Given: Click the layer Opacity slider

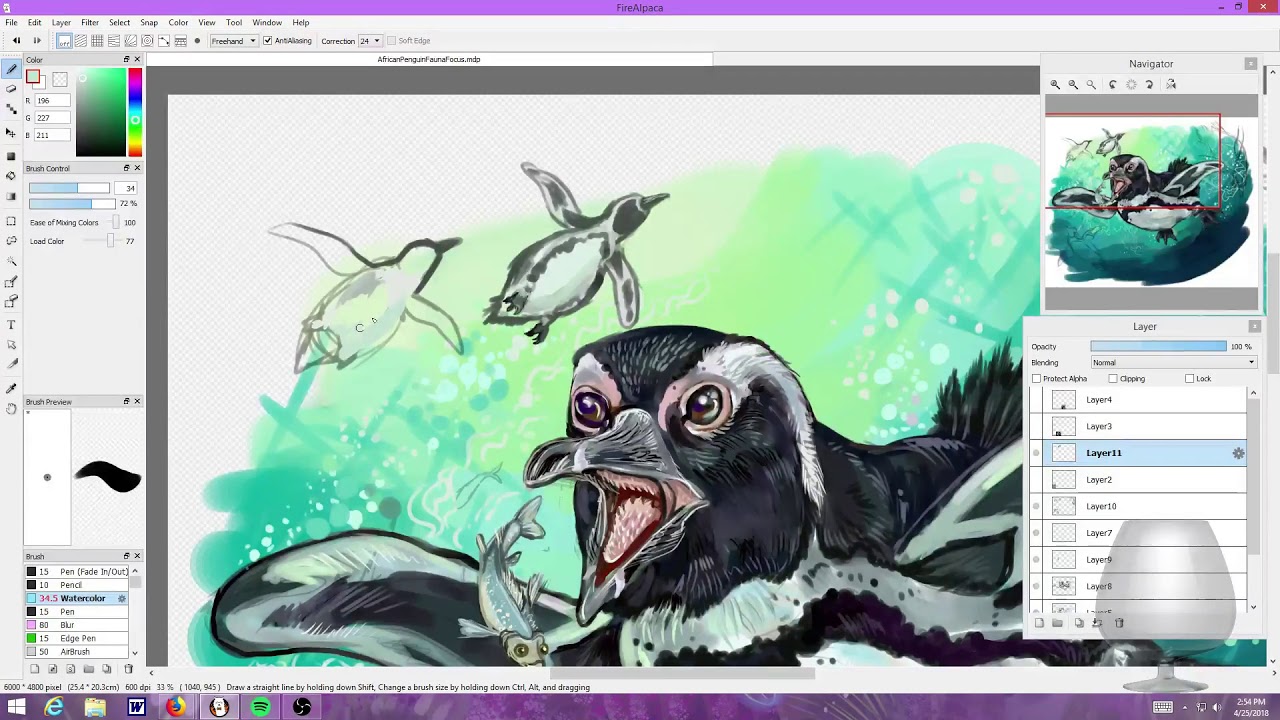Looking at the screenshot, I should tap(1158, 347).
